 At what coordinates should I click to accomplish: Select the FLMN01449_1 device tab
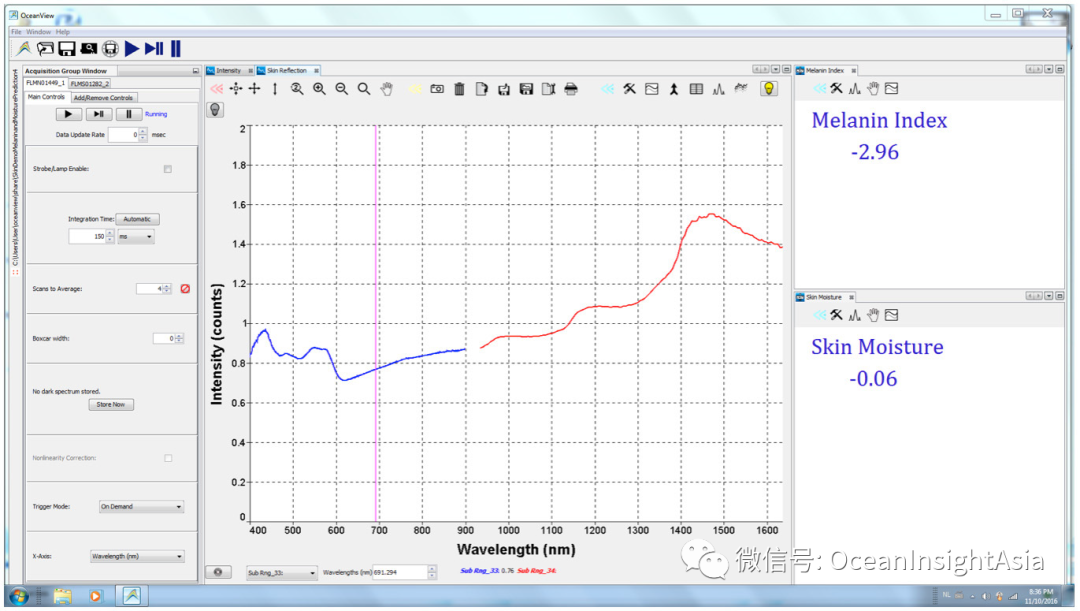click(x=45, y=83)
